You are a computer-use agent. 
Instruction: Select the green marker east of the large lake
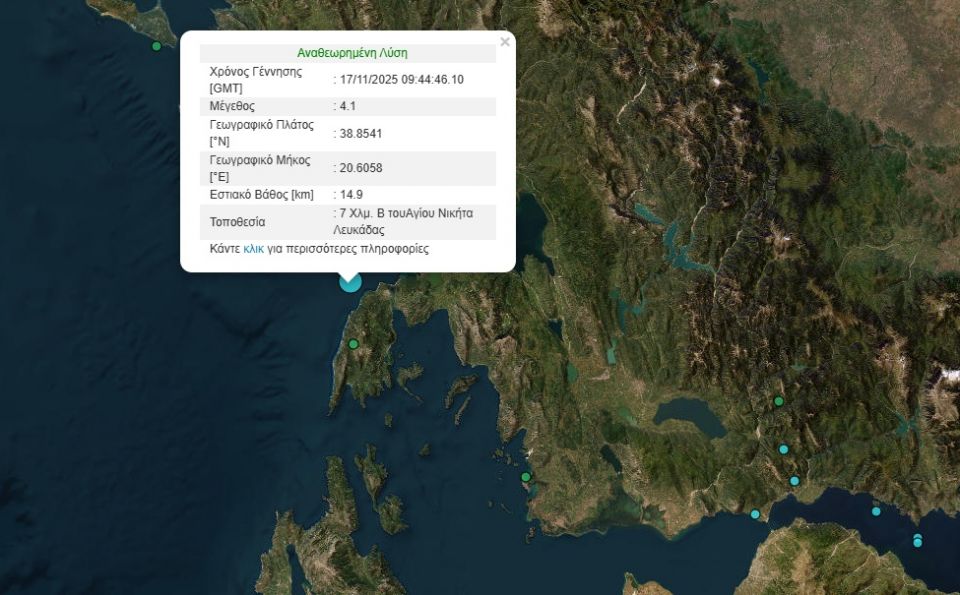click(778, 401)
